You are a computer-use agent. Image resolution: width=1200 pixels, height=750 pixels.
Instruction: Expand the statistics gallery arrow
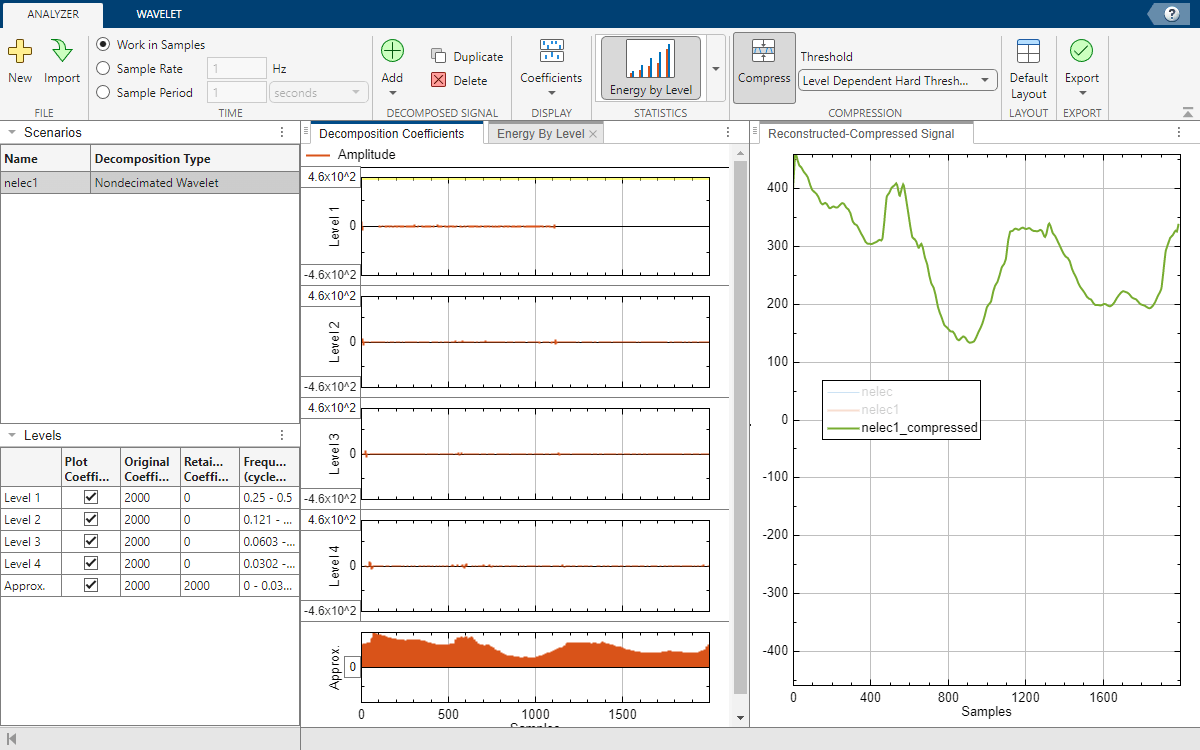tap(715, 69)
